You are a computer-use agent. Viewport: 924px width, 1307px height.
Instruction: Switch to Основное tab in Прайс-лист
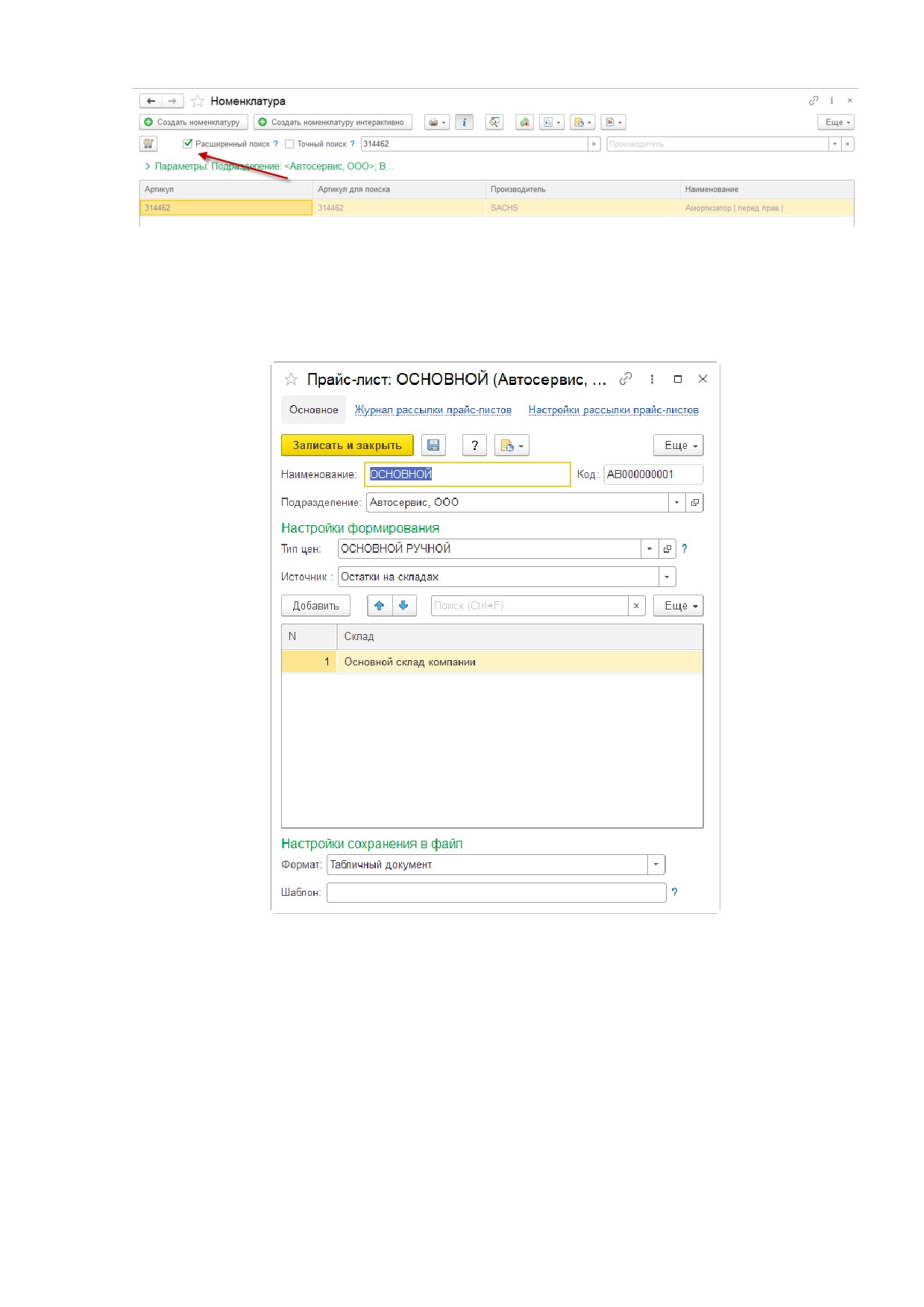[313, 410]
